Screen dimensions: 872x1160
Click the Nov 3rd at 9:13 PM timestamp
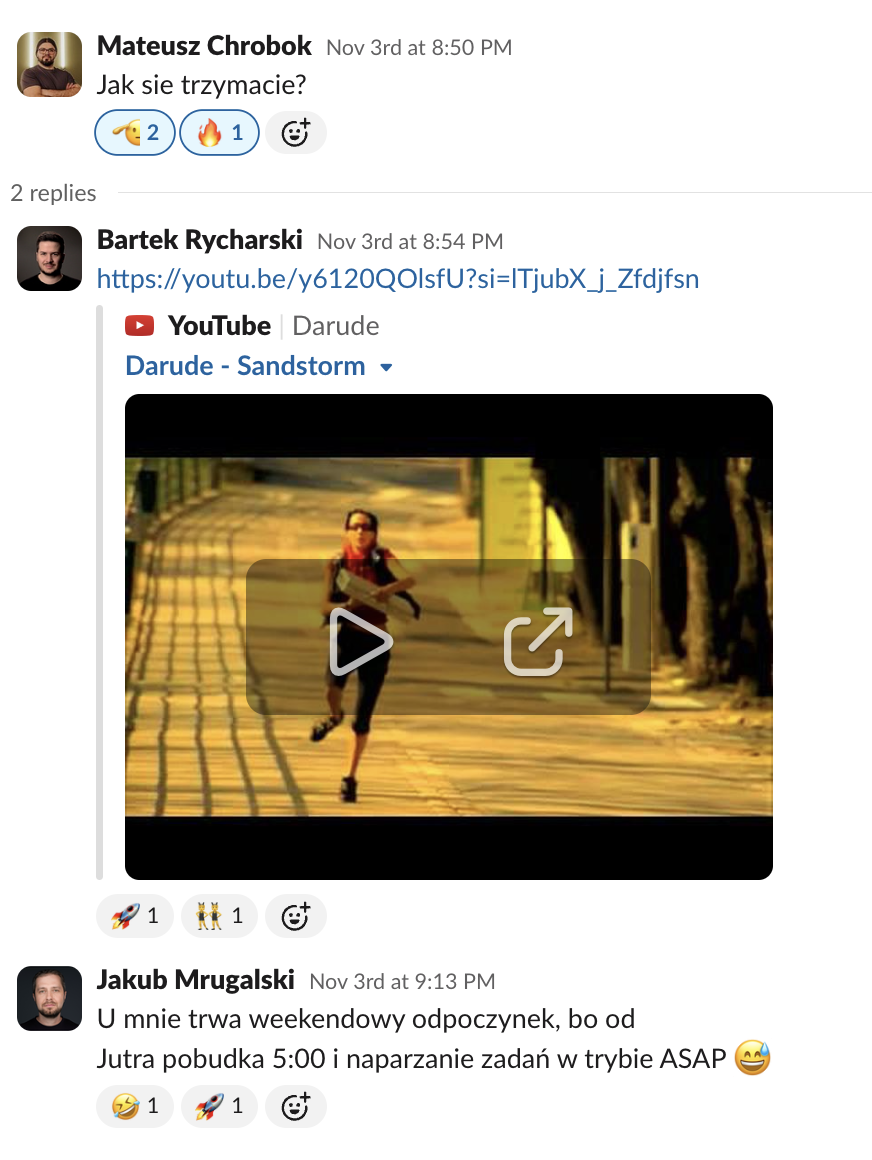402,981
